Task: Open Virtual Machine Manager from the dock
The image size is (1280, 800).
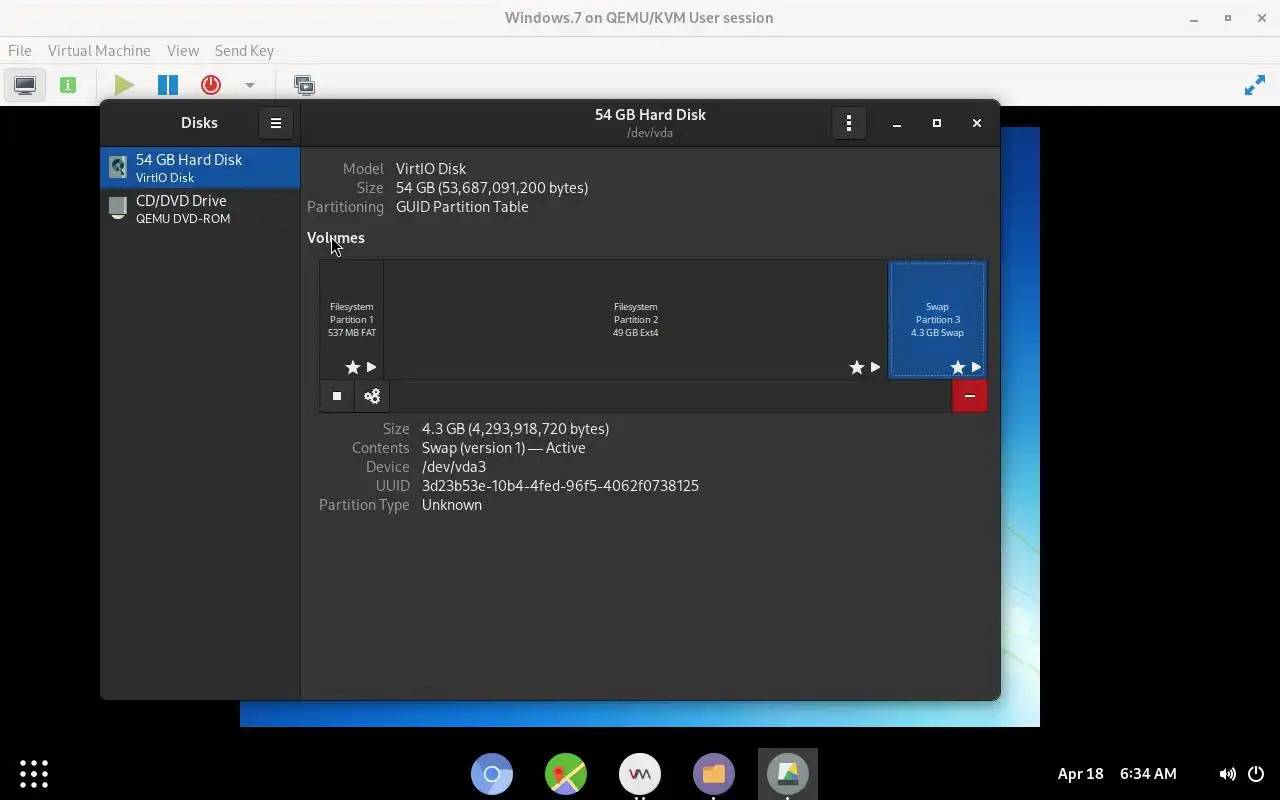Action: pos(640,774)
